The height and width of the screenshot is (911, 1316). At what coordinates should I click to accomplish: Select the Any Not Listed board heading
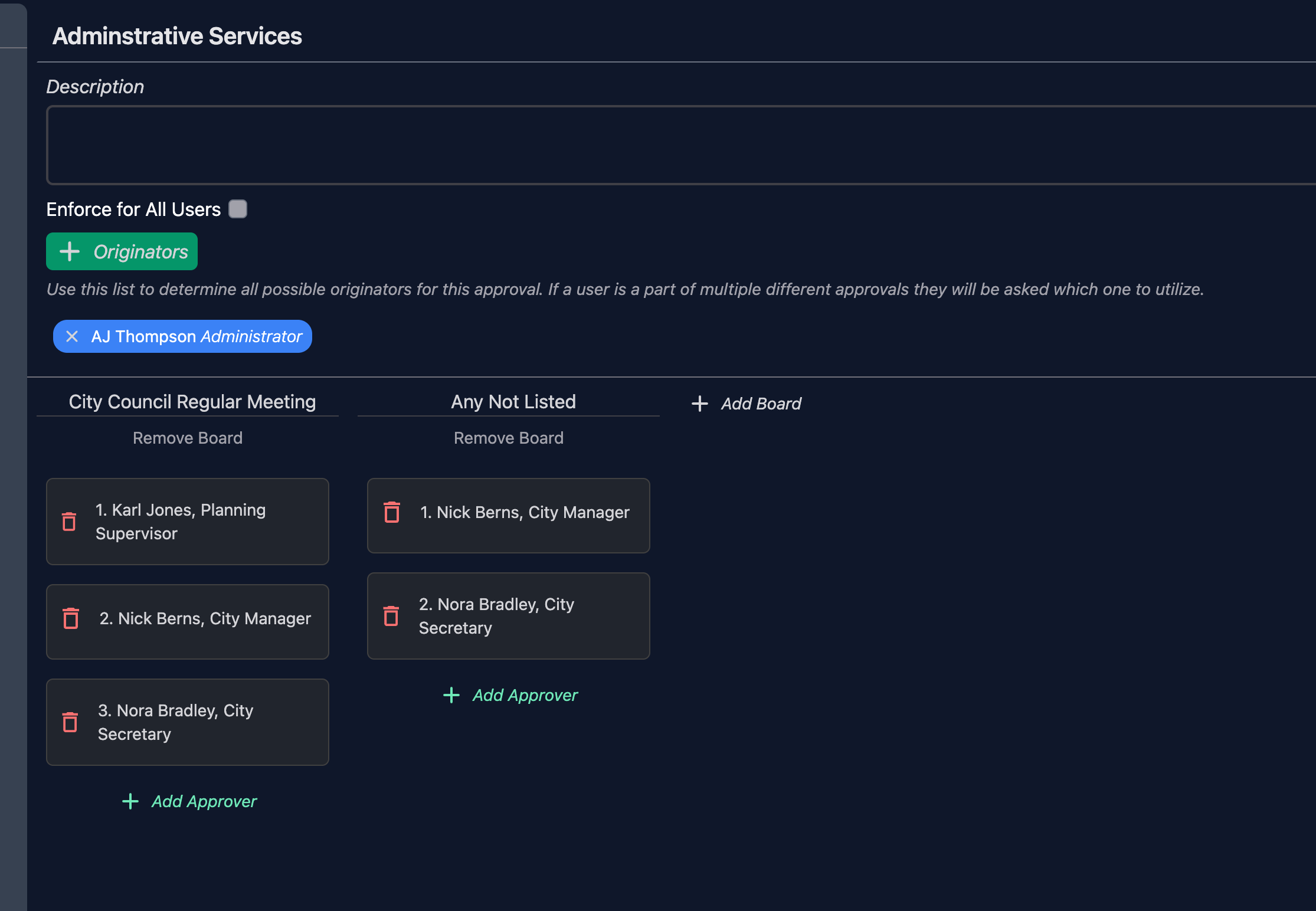coord(513,402)
